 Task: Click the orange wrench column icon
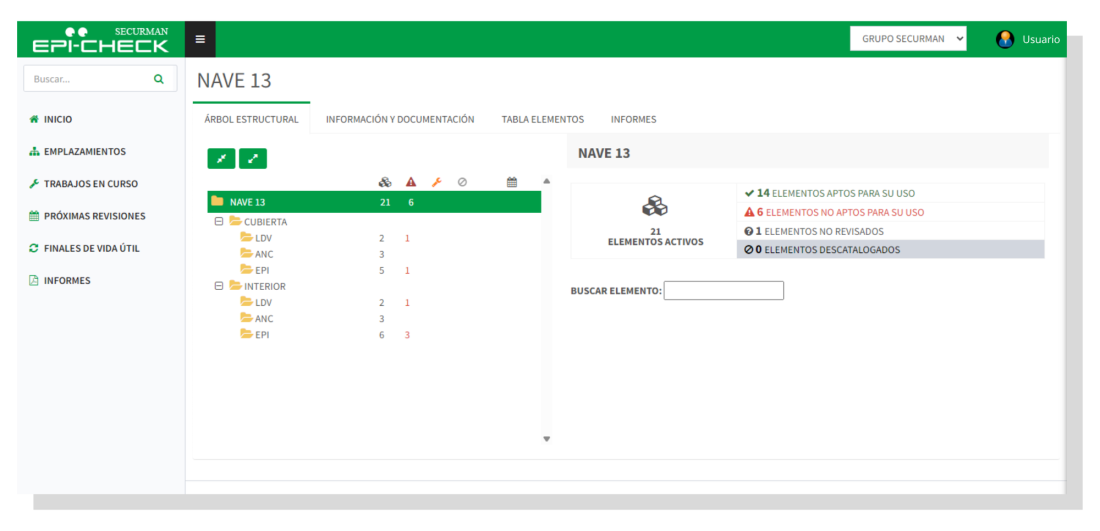point(436,182)
